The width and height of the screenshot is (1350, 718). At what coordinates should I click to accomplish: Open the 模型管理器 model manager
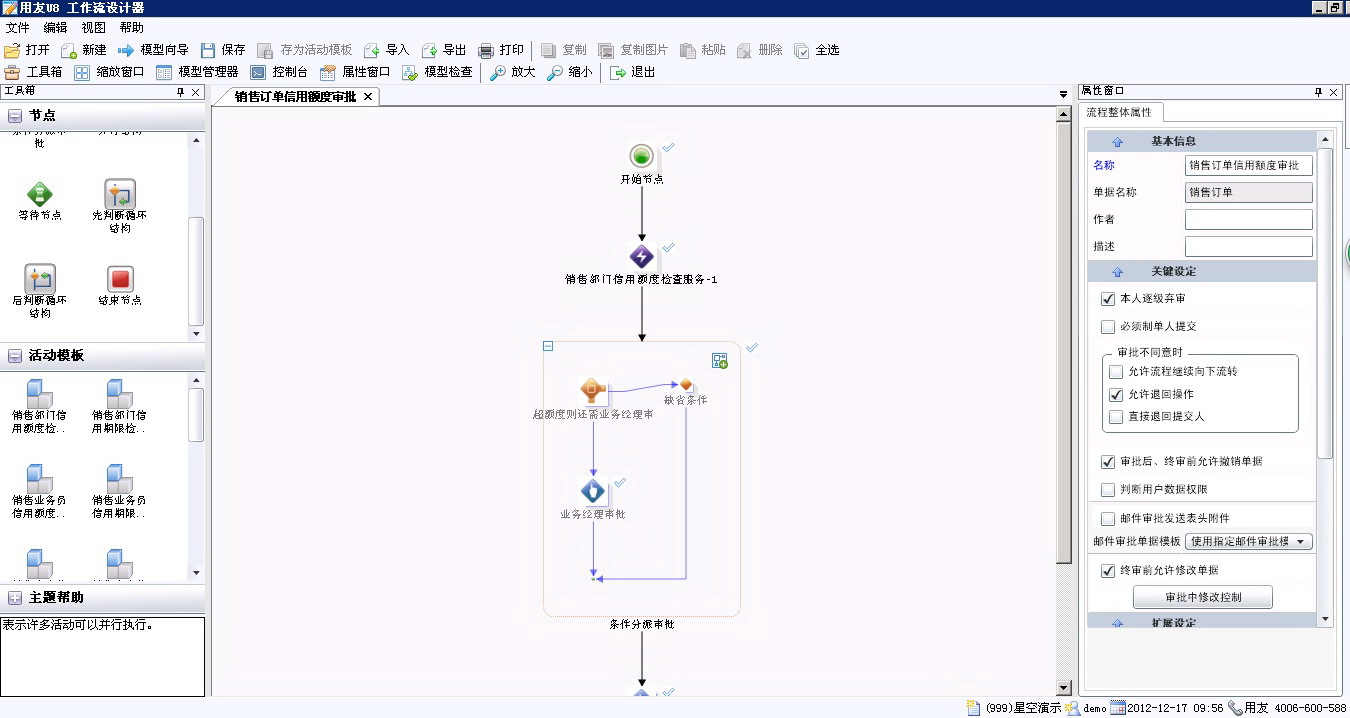pyautogui.click(x=197, y=72)
